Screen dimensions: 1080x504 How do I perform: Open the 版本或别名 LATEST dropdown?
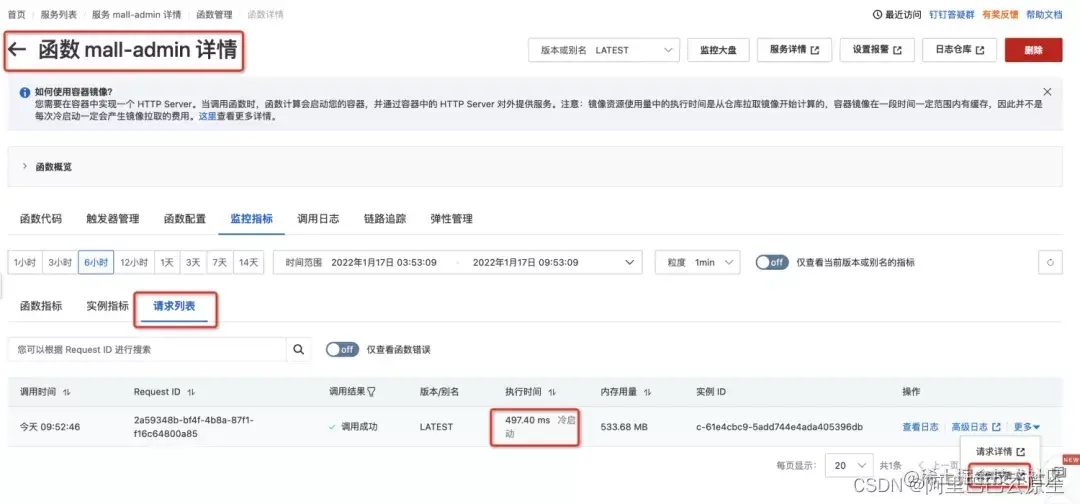(x=604, y=50)
